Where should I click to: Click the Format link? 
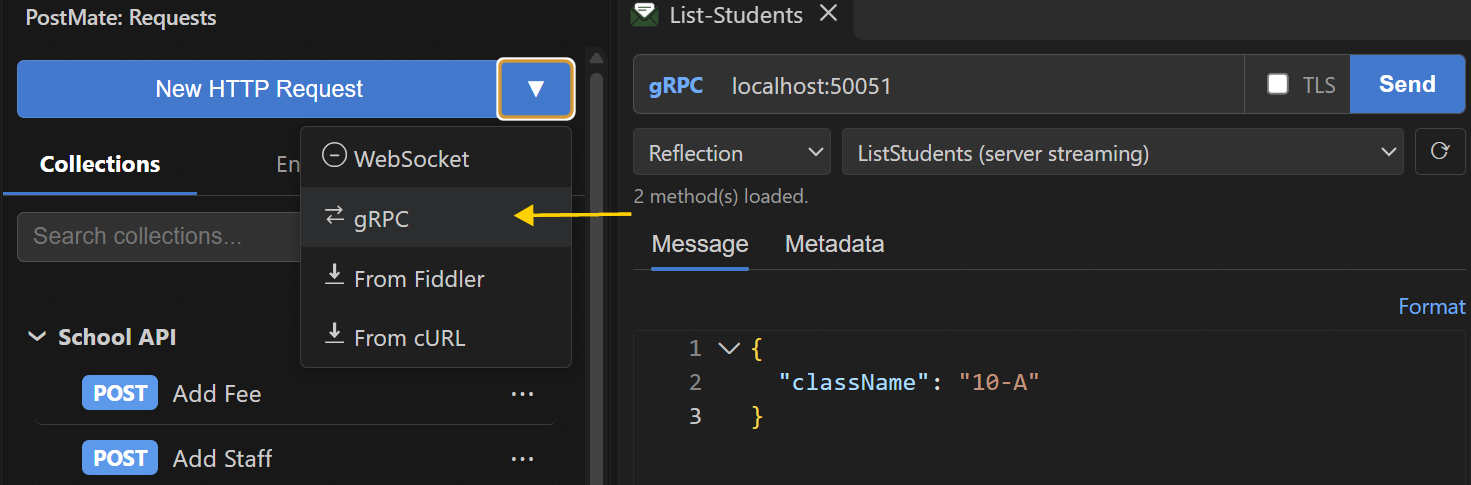[x=1431, y=306]
